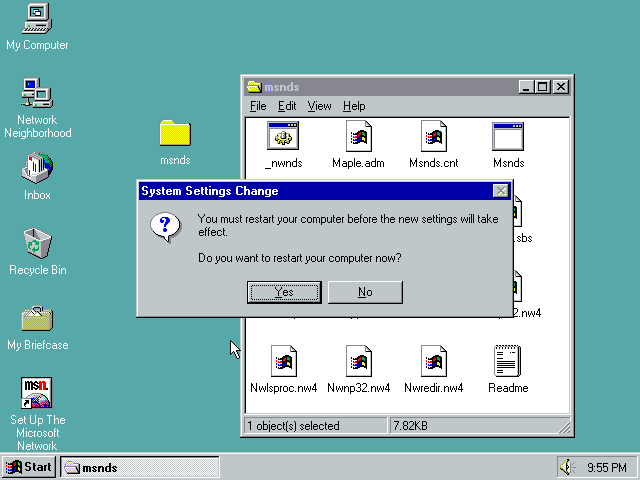This screenshot has height=480, width=640.
Task: Click 'Do you want to restart your computer now?' text
Action: [x=300, y=258]
